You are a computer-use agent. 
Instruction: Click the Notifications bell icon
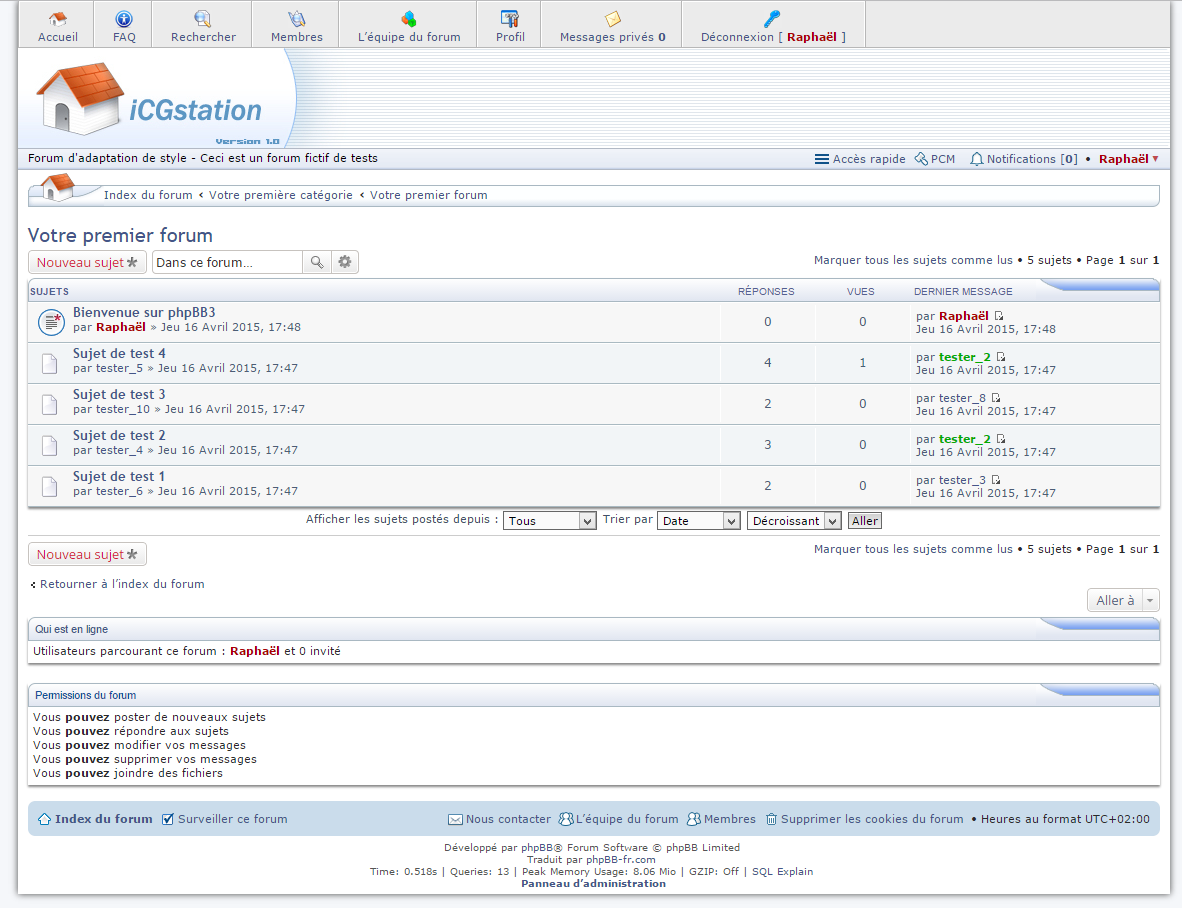pos(977,159)
